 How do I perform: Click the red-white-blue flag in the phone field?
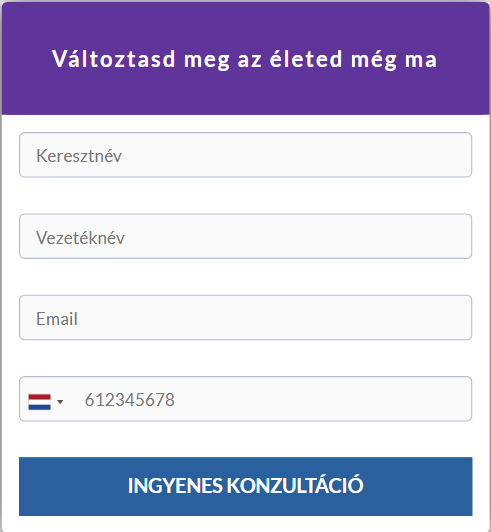tap(40, 402)
